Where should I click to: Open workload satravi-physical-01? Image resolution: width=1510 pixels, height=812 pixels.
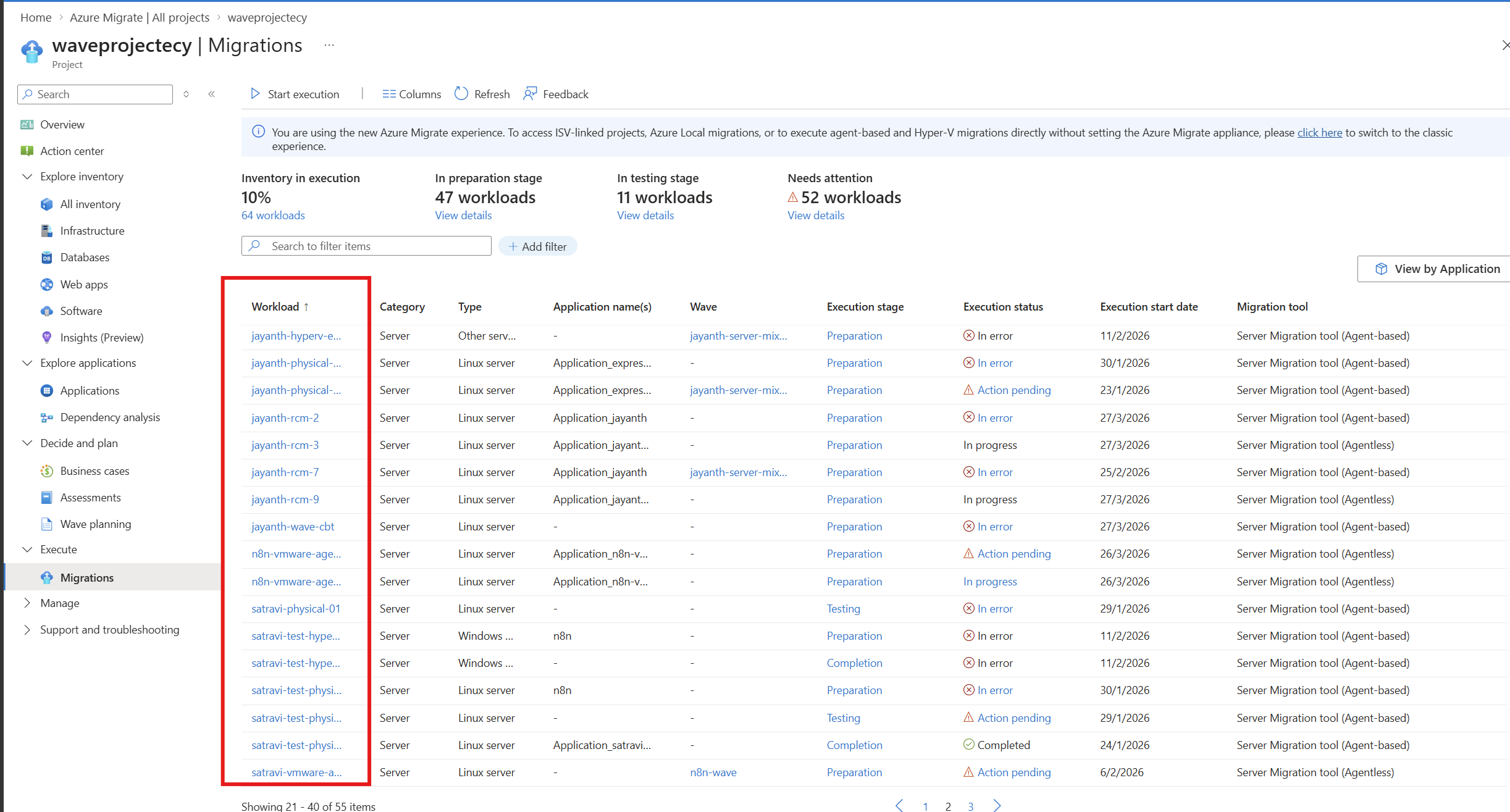coord(296,609)
